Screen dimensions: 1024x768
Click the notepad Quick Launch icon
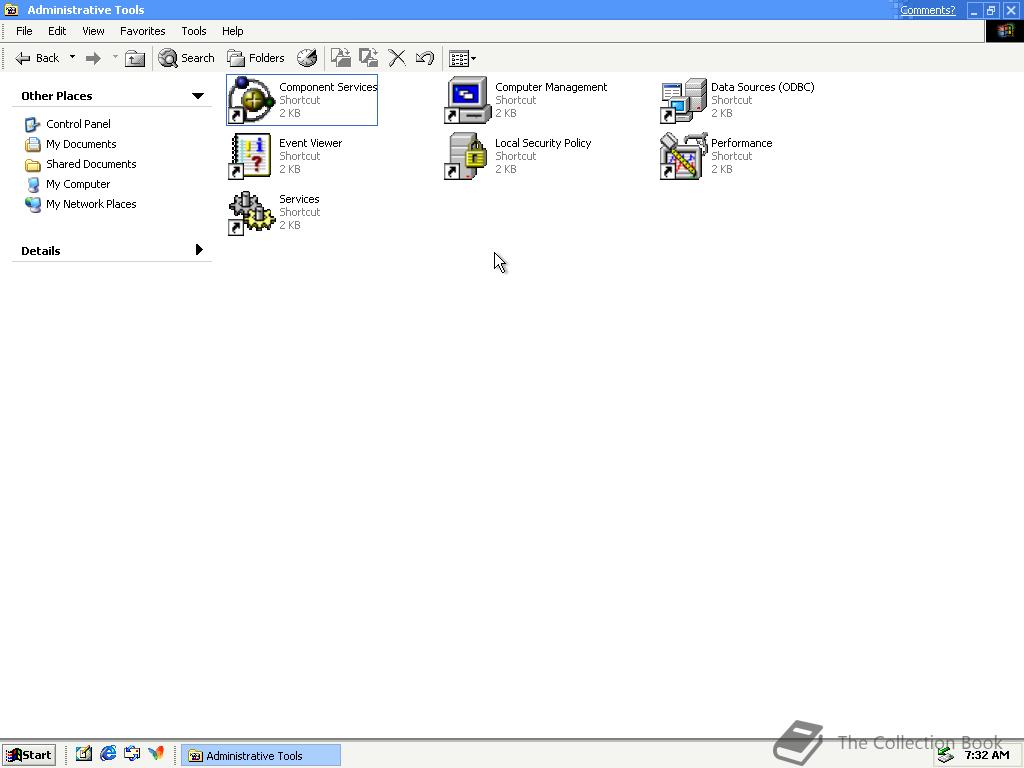pyautogui.click(x=84, y=754)
